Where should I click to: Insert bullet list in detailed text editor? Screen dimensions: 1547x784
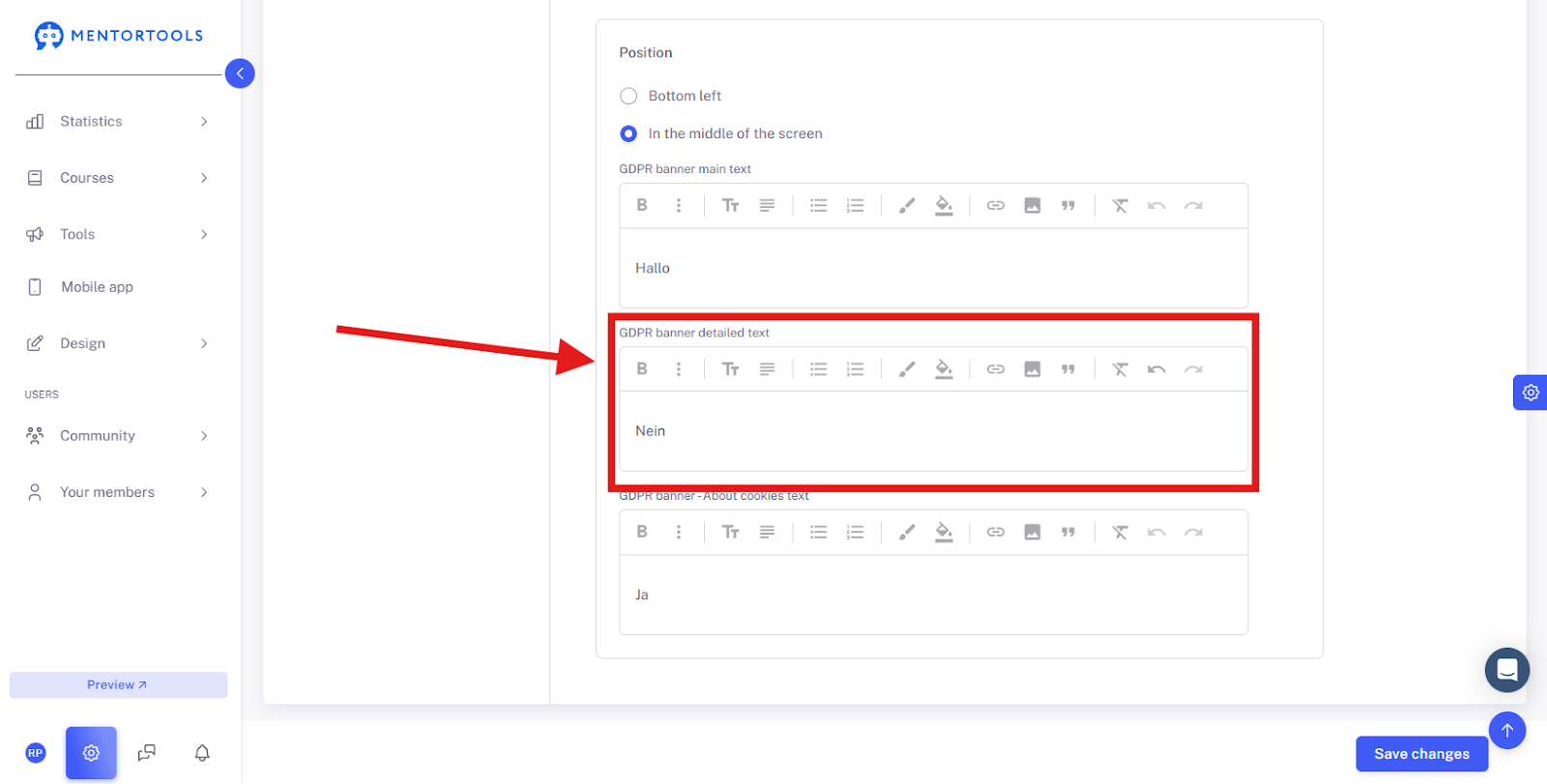pyautogui.click(x=819, y=368)
